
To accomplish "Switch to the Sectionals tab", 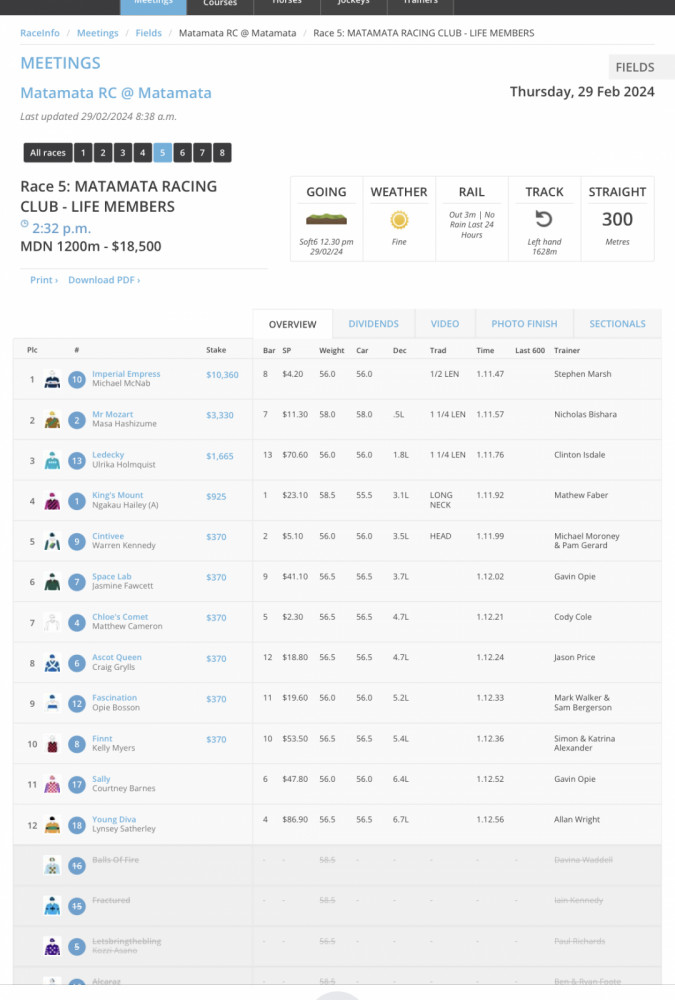I will click(617, 324).
